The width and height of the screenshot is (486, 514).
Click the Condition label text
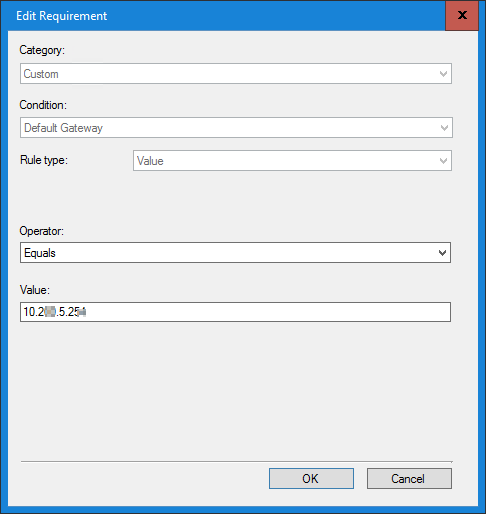click(43, 105)
